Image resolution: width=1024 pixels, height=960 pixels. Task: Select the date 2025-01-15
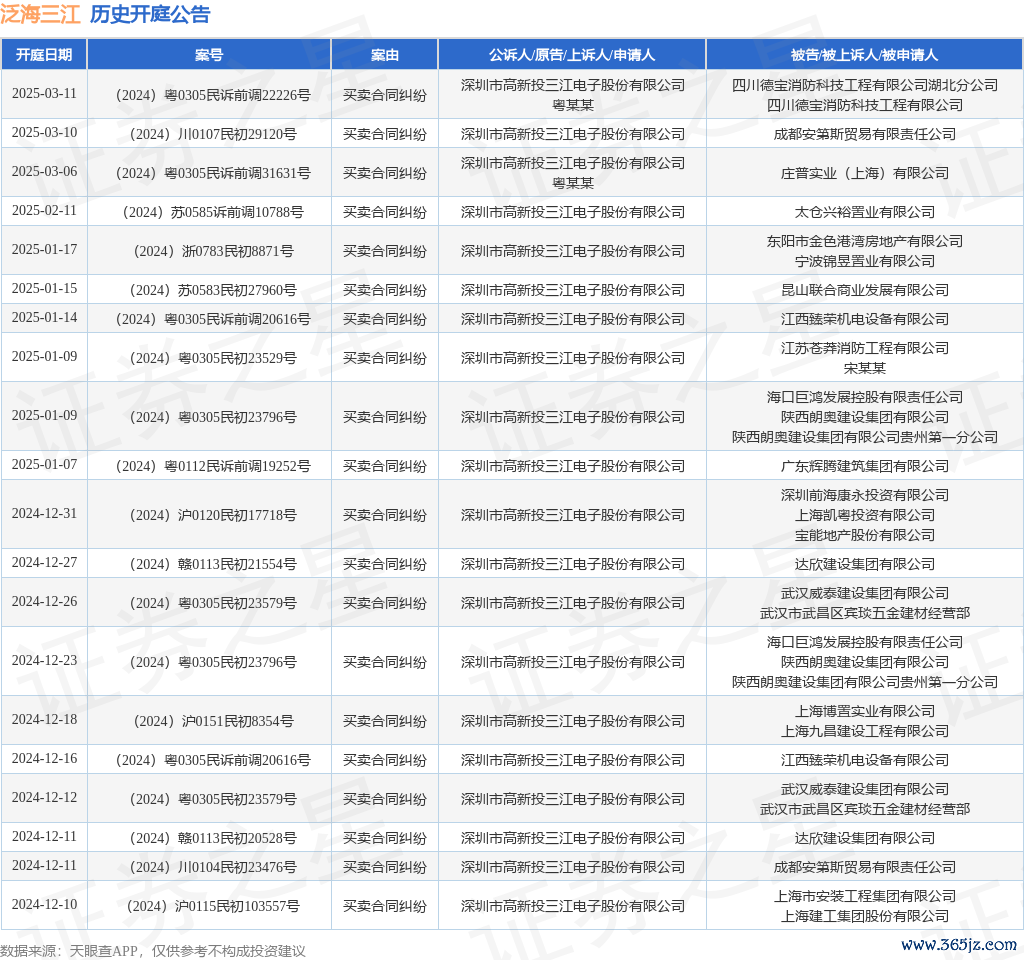pyautogui.click(x=44, y=289)
